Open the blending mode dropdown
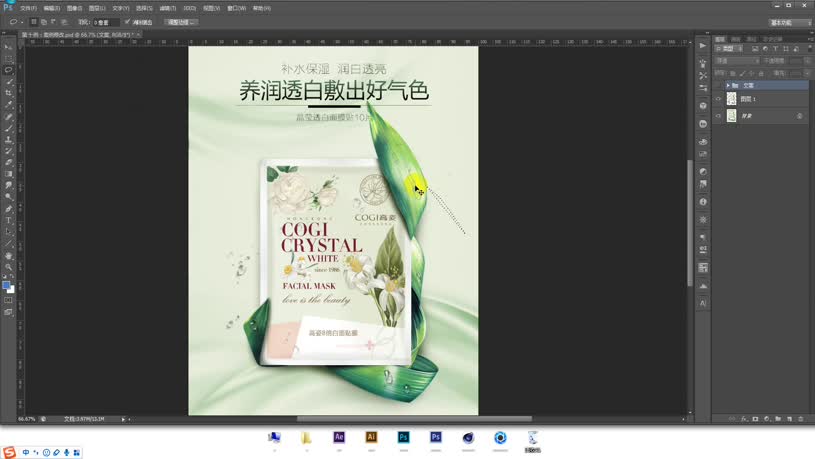This screenshot has height=459, width=815. (738, 61)
